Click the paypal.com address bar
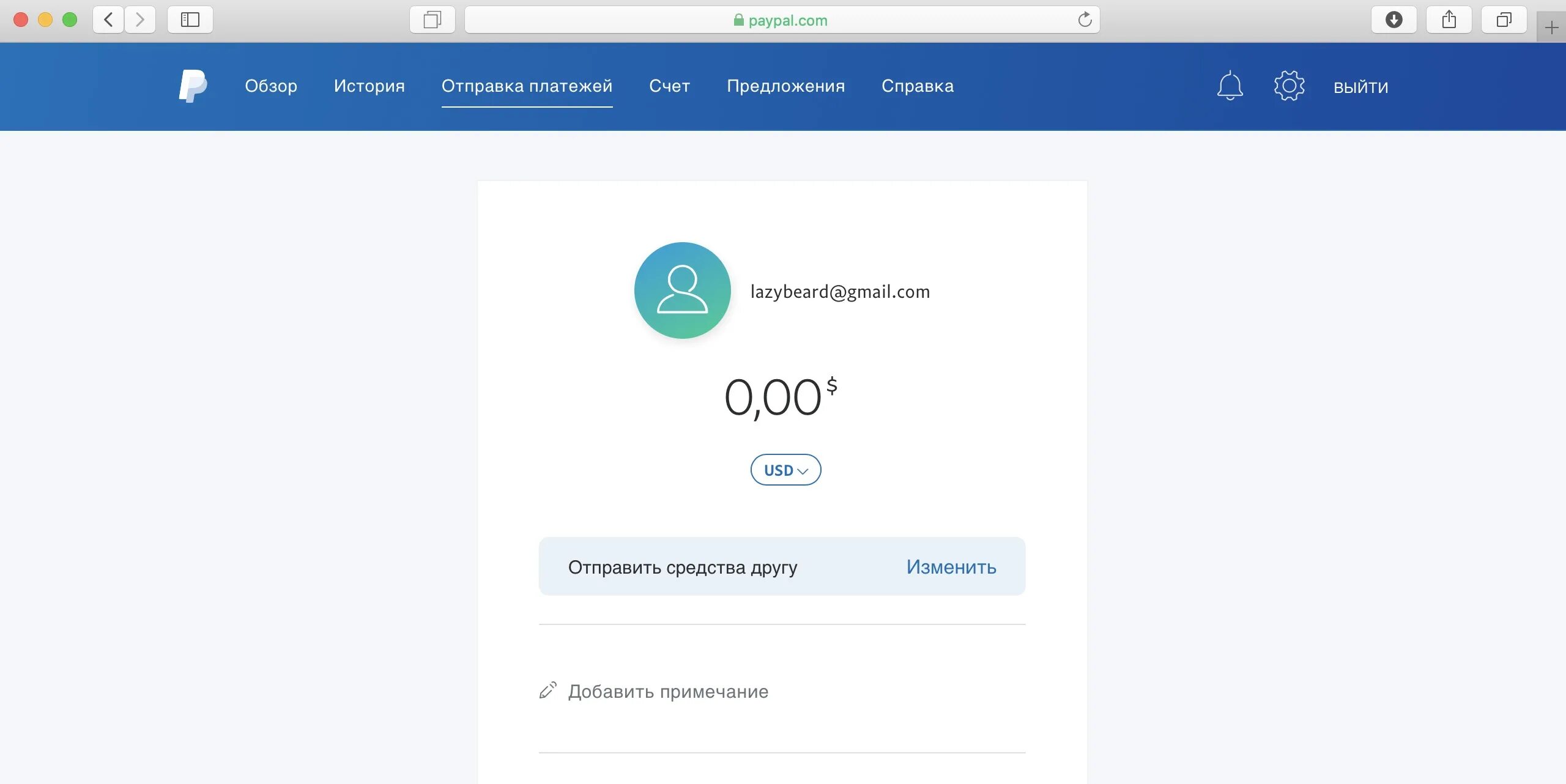This screenshot has height=784, width=1566. [782, 20]
